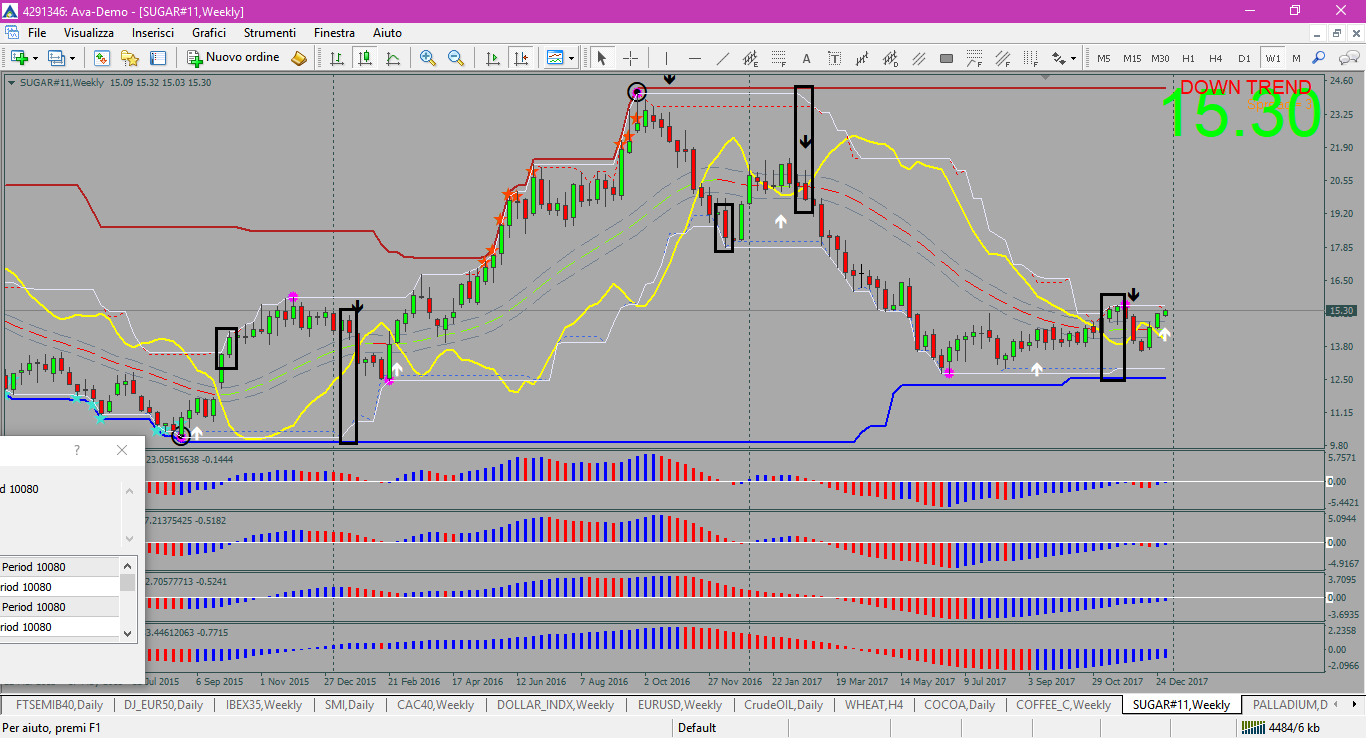Select the equidistant channel tool
1366x738 pixels.
[x=750, y=58]
